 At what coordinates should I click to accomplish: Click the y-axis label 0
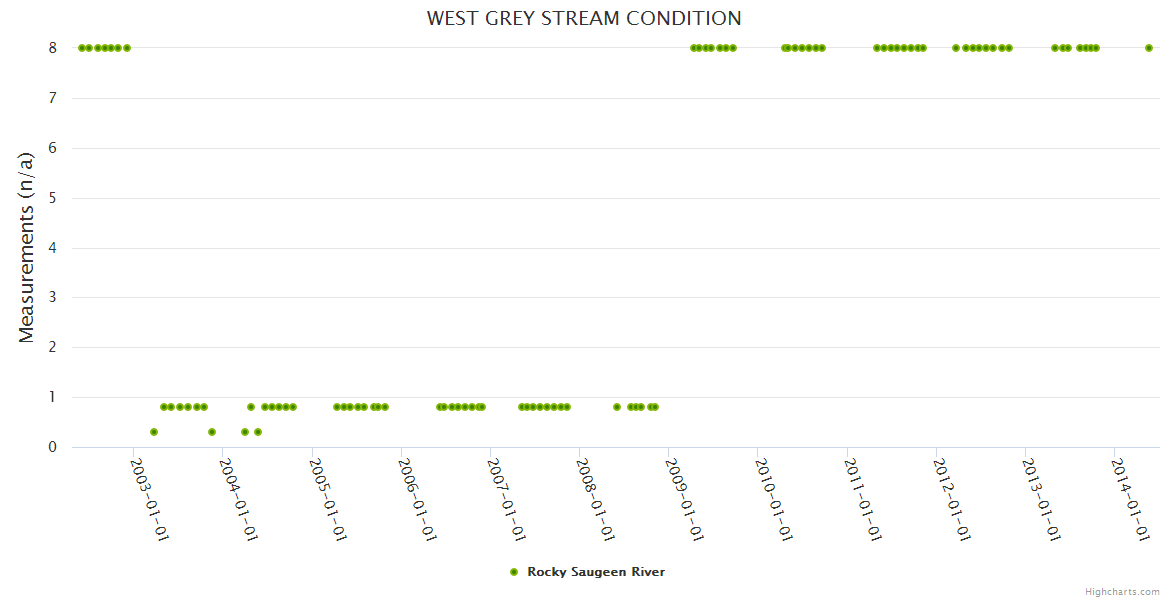click(53, 447)
